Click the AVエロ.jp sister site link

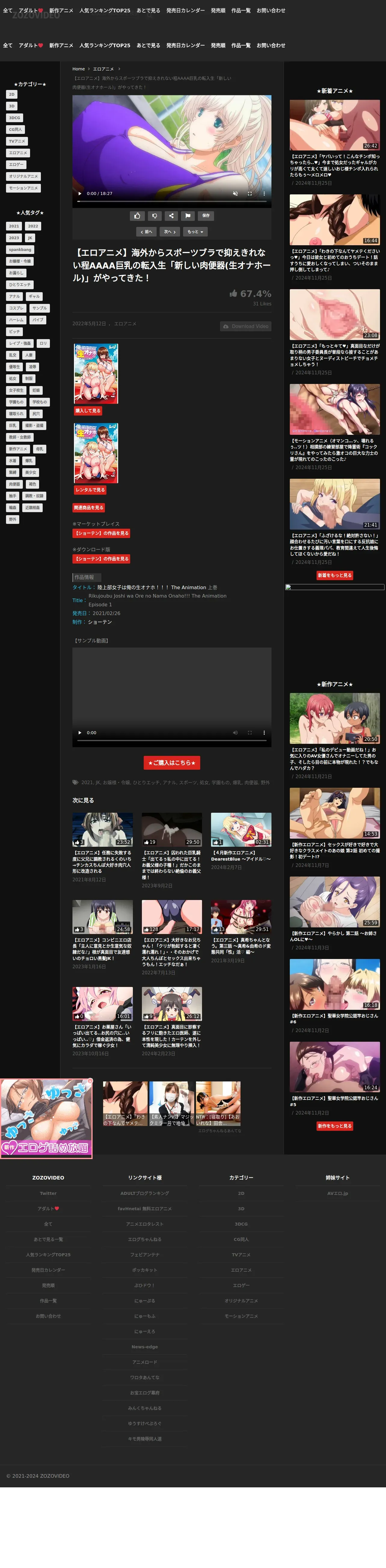[337, 1194]
